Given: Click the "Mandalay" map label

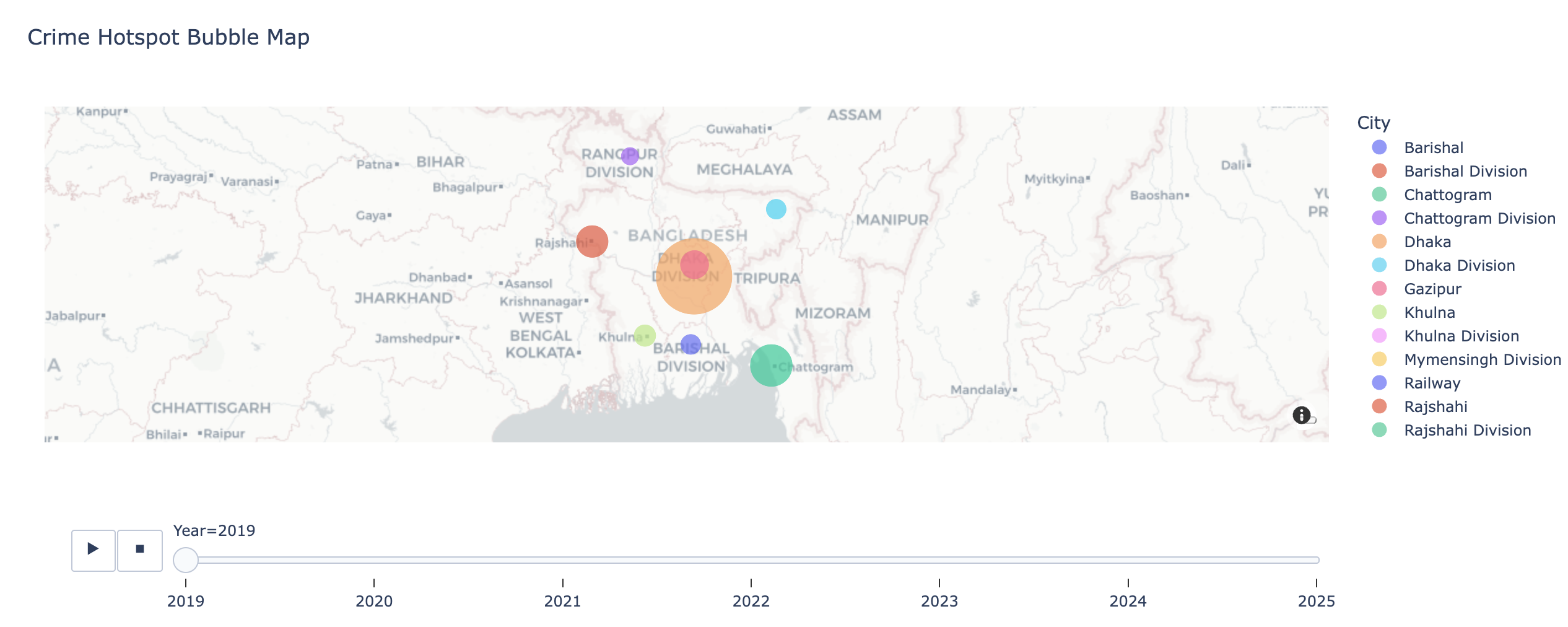Looking at the screenshot, I should coord(981,390).
